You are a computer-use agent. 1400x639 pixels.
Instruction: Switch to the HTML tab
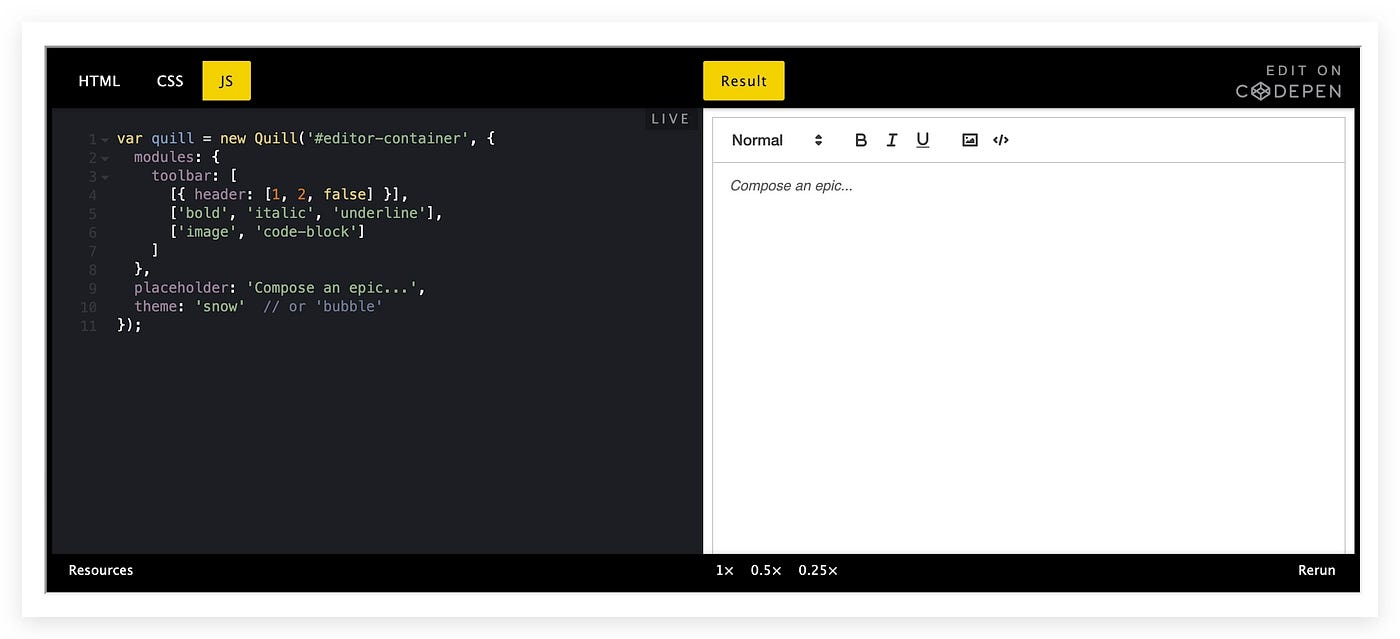99,81
